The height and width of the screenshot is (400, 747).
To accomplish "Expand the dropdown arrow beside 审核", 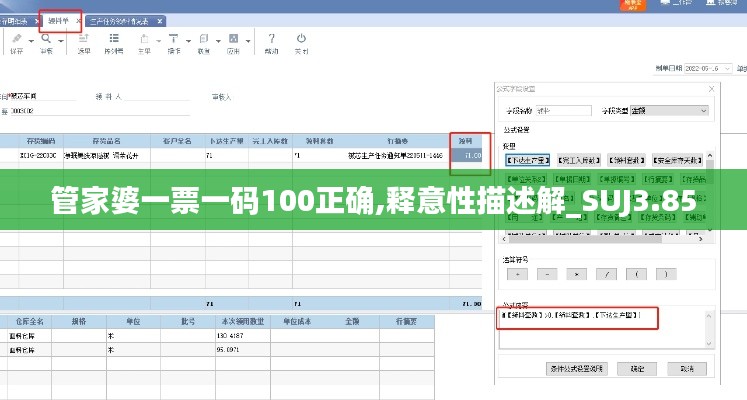I will click(x=61, y=41).
